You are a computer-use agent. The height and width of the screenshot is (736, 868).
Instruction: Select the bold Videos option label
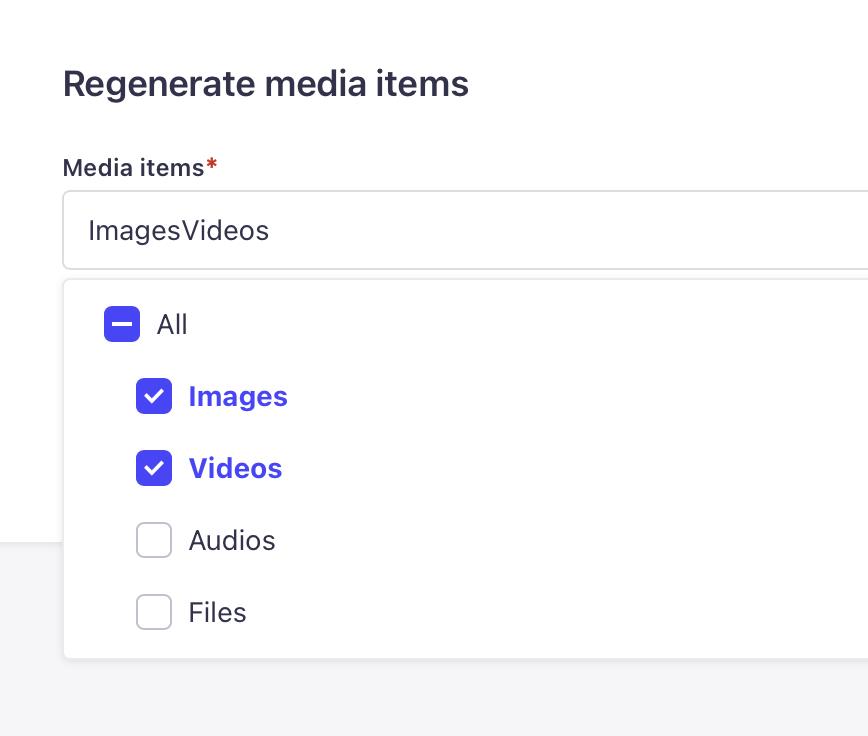(x=235, y=469)
